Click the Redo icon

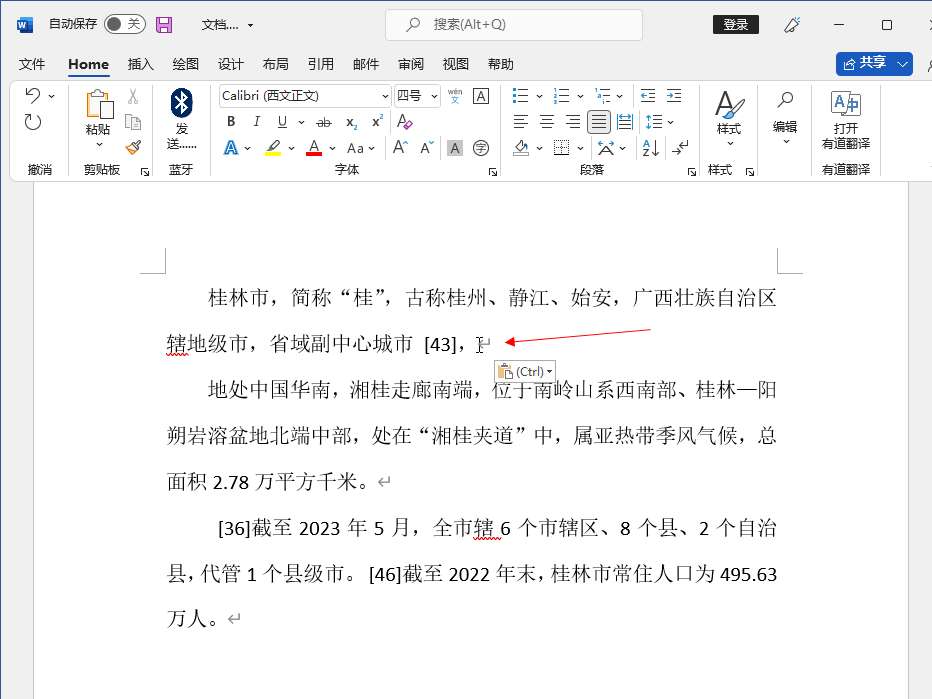[x=33, y=122]
